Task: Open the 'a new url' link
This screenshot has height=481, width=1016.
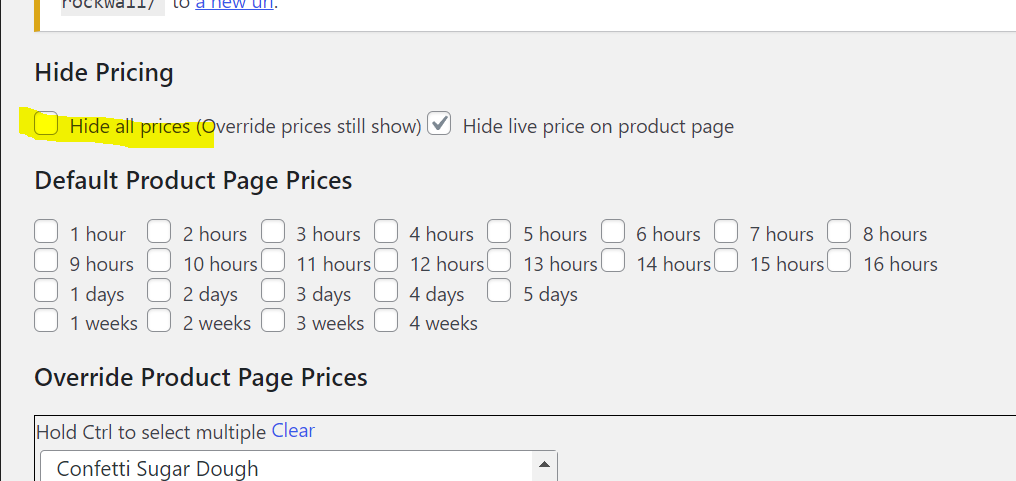Action: point(236,4)
